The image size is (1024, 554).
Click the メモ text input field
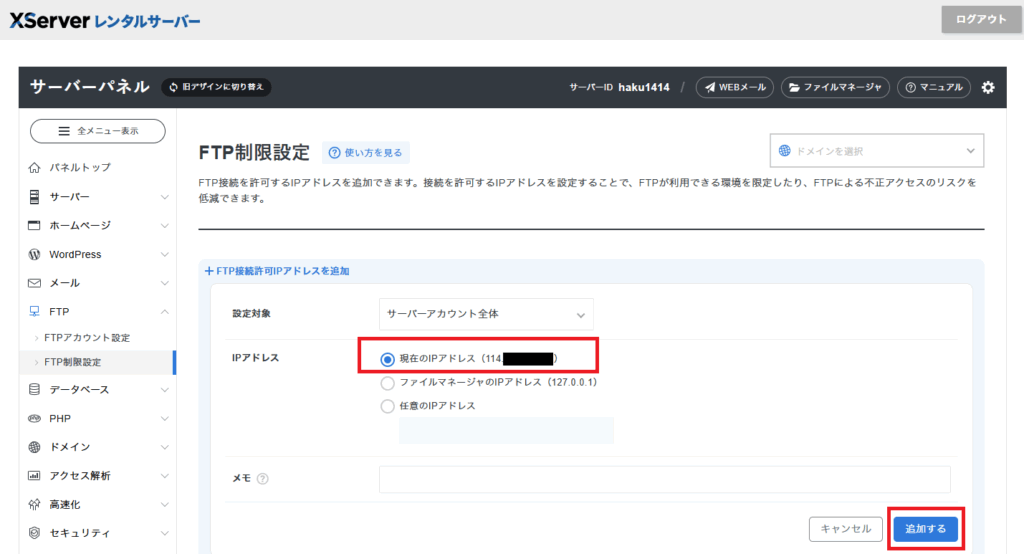664,479
